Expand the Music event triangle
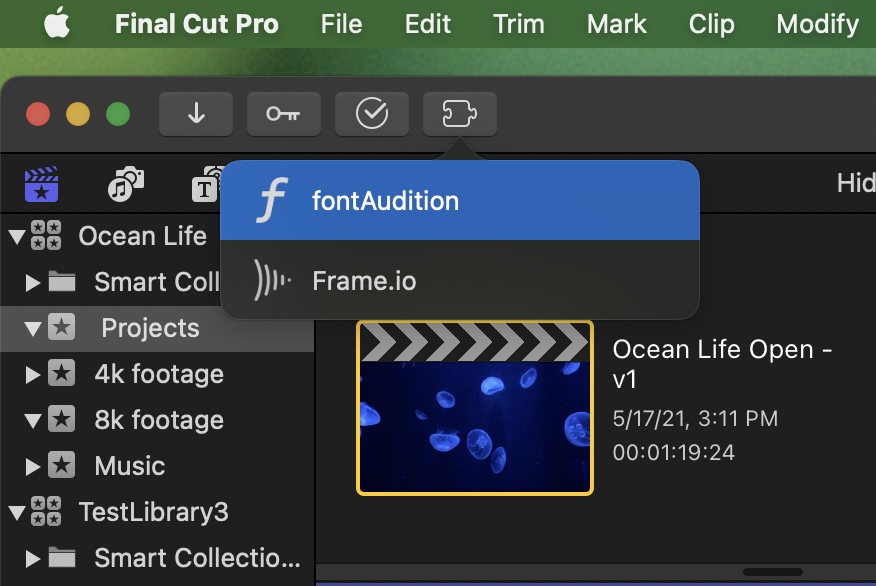The image size is (876, 586). coord(33,467)
